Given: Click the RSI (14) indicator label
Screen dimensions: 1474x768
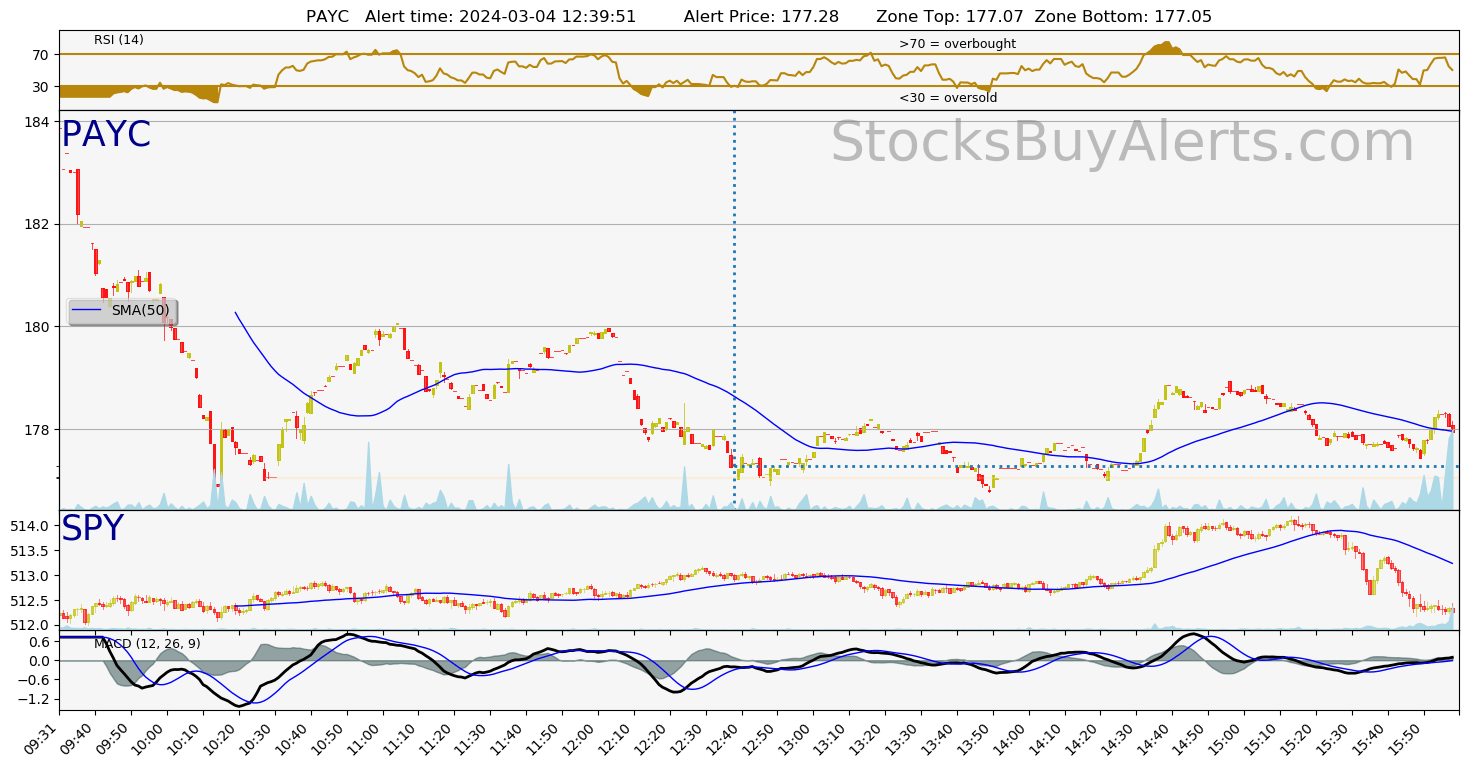Looking at the screenshot, I should (119, 40).
